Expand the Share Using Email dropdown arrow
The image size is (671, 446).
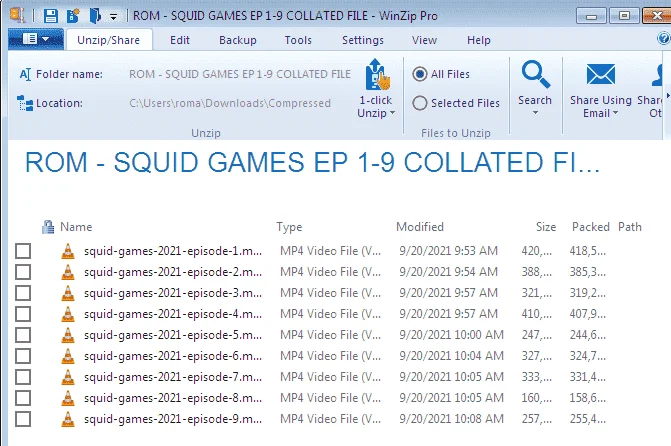615,113
